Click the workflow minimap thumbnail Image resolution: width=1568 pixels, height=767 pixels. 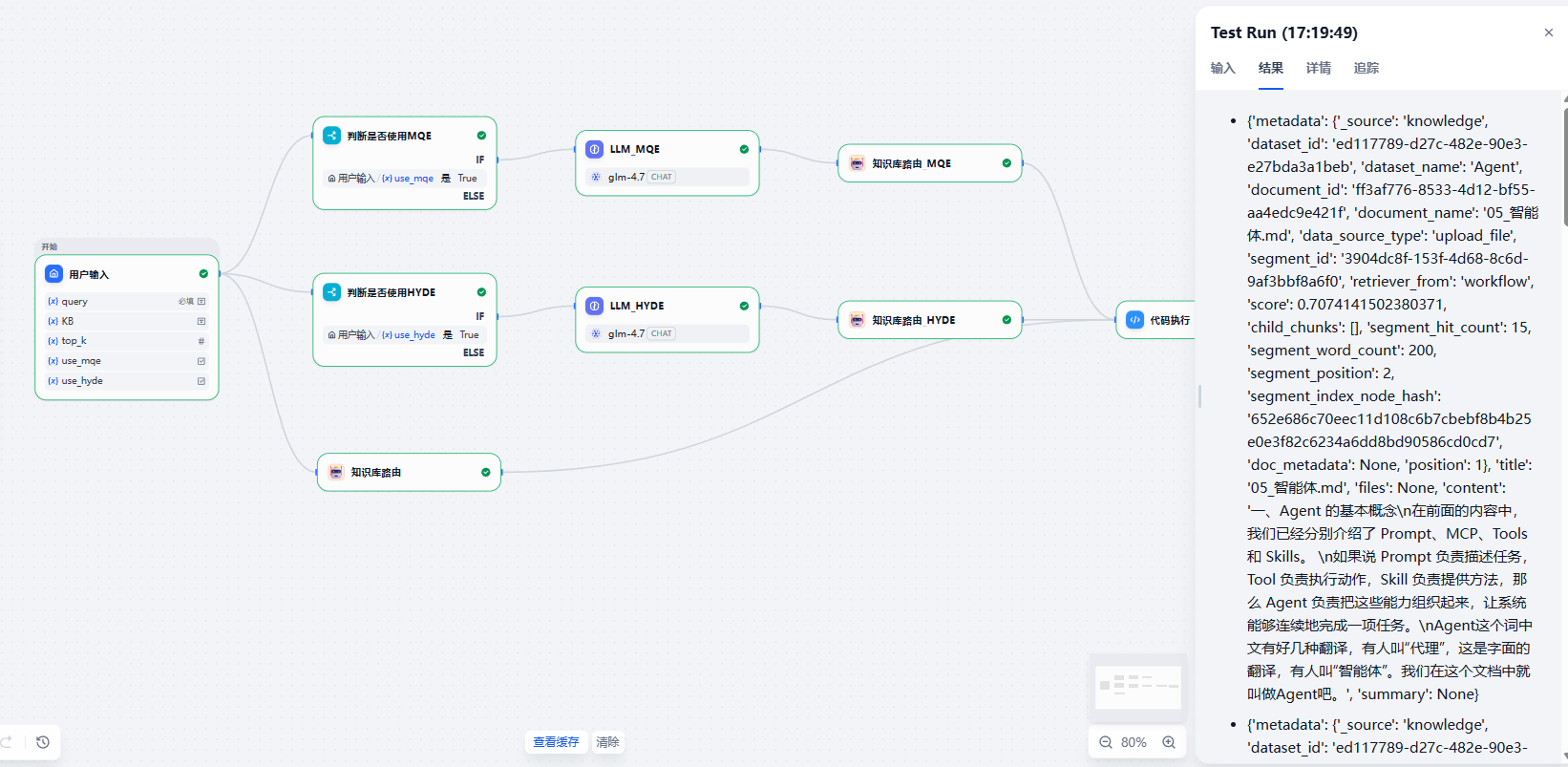pos(1137,686)
